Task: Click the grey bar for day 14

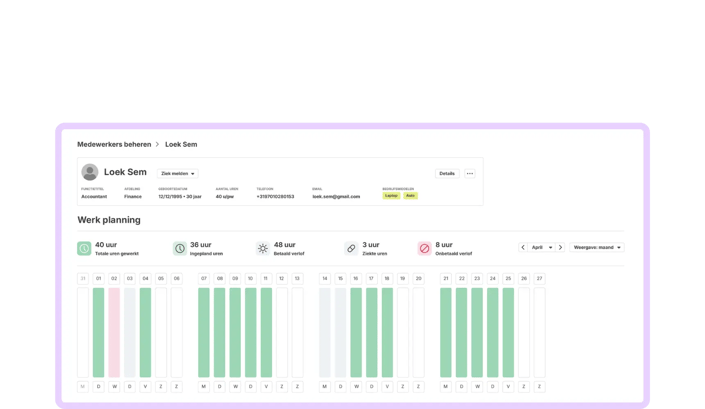Action: pyautogui.click(x=325, y=333)
